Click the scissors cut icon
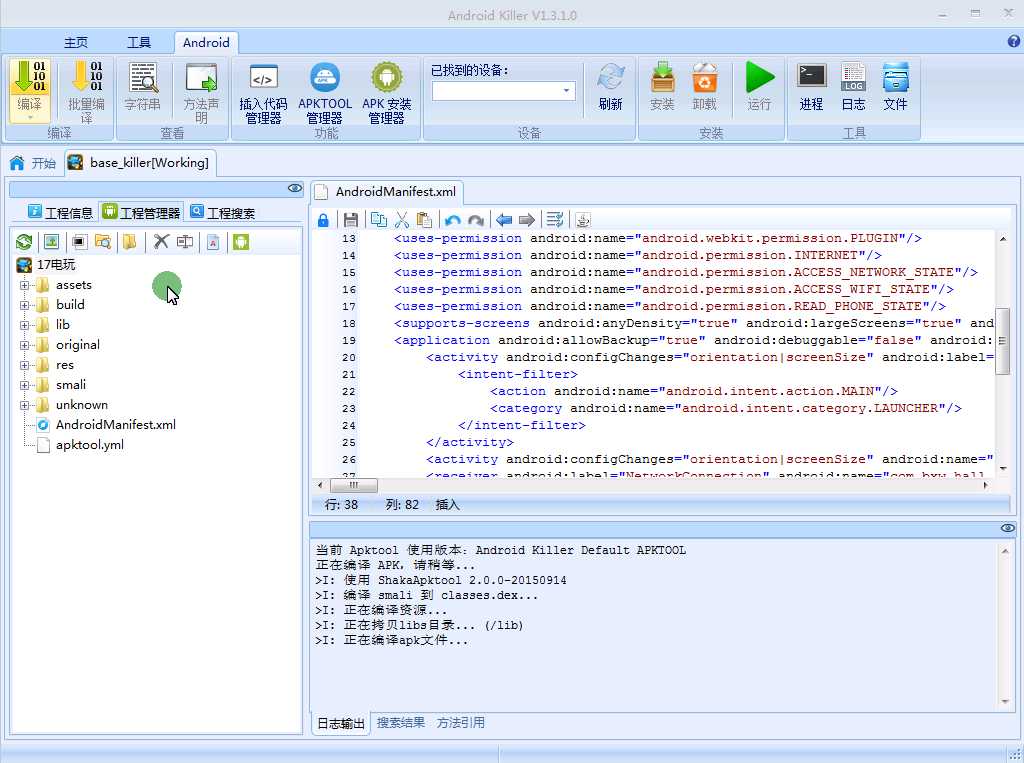Image resolution: width=1024 pixels, height=763 pixels. coord(402,220)
